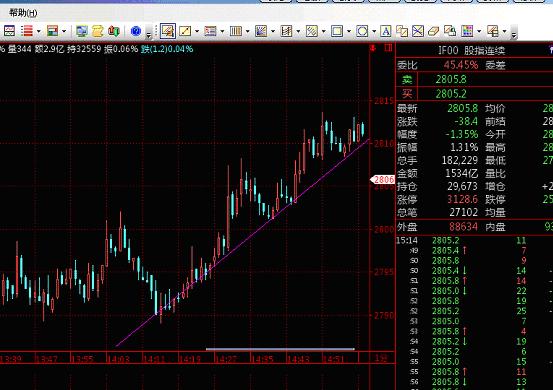This screenshot has width=553, height=390.
Task: Select the trend line drawing tool
Action: [x=185, y=31]
